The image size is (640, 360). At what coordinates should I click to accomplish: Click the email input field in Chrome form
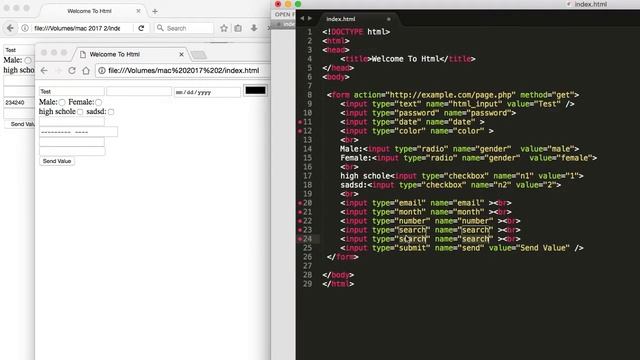(71, 122)
